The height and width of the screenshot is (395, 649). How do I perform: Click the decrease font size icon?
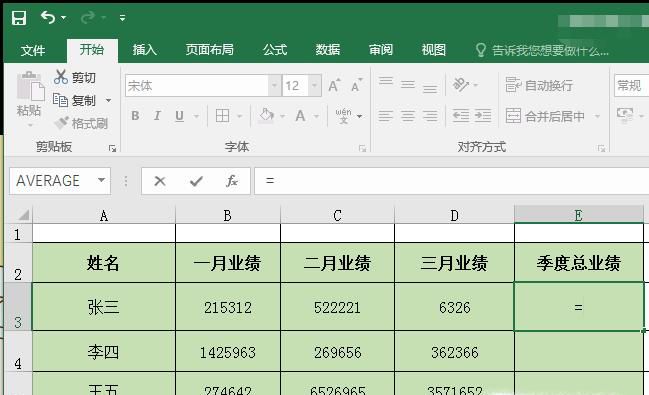point(356,85)
